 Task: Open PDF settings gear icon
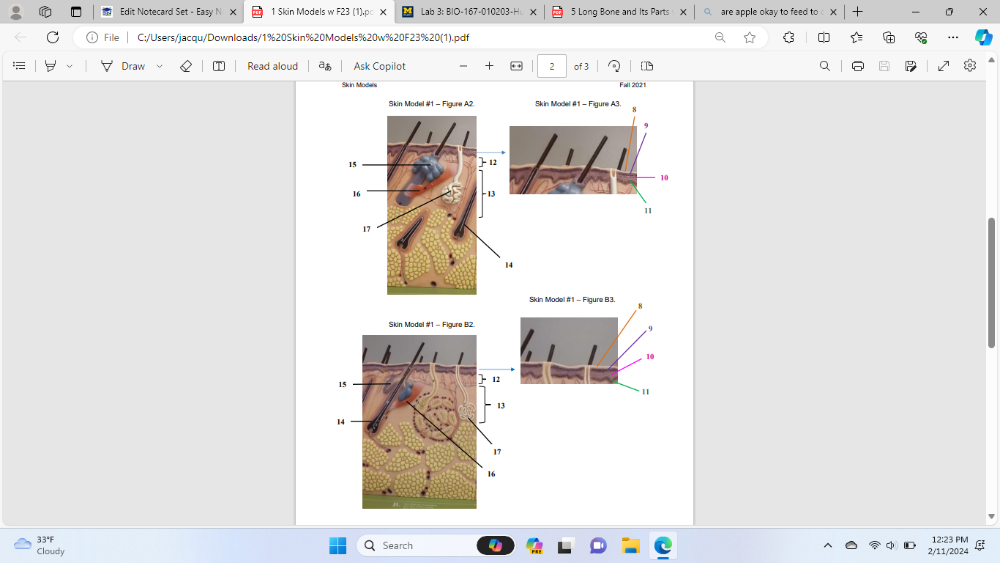click(x=969, y=66)
